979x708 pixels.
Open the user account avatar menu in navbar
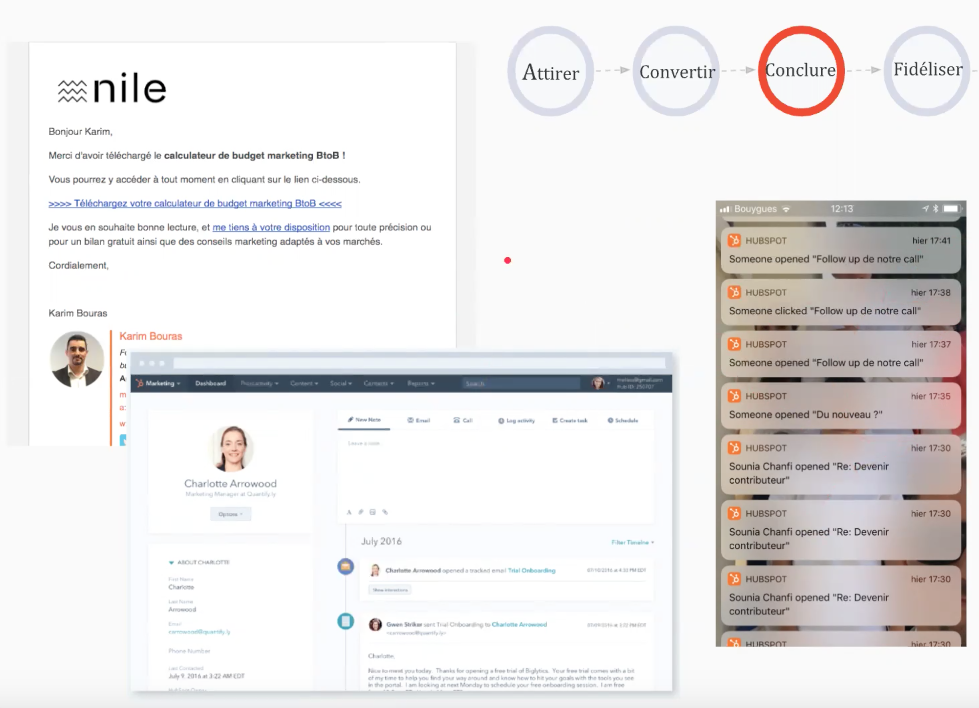tap(599, 383)
